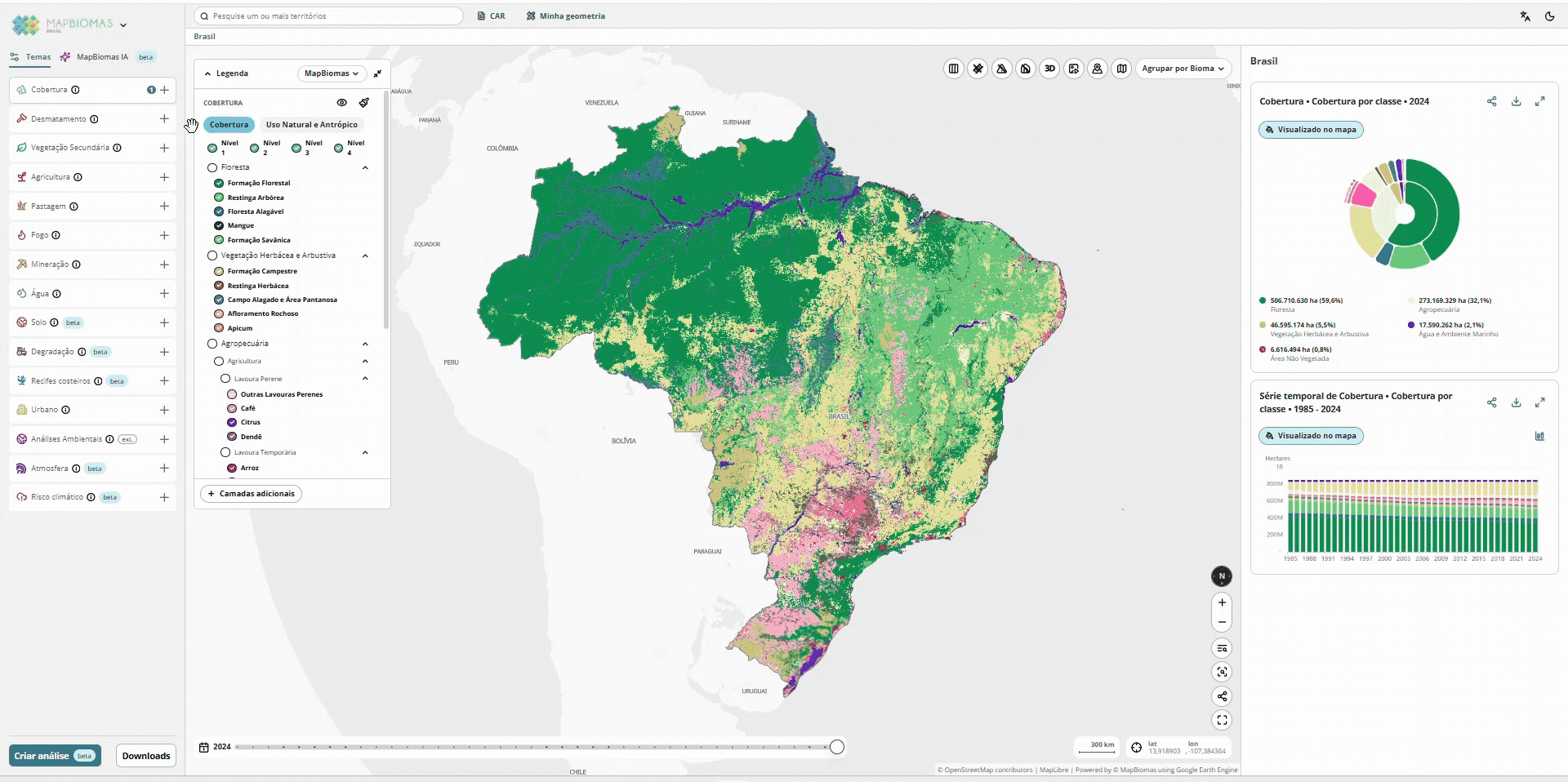Change language with translate icon
The height and width of the screenshot is (782, 1568).
pyautogui.click(x=1525, y=16)
